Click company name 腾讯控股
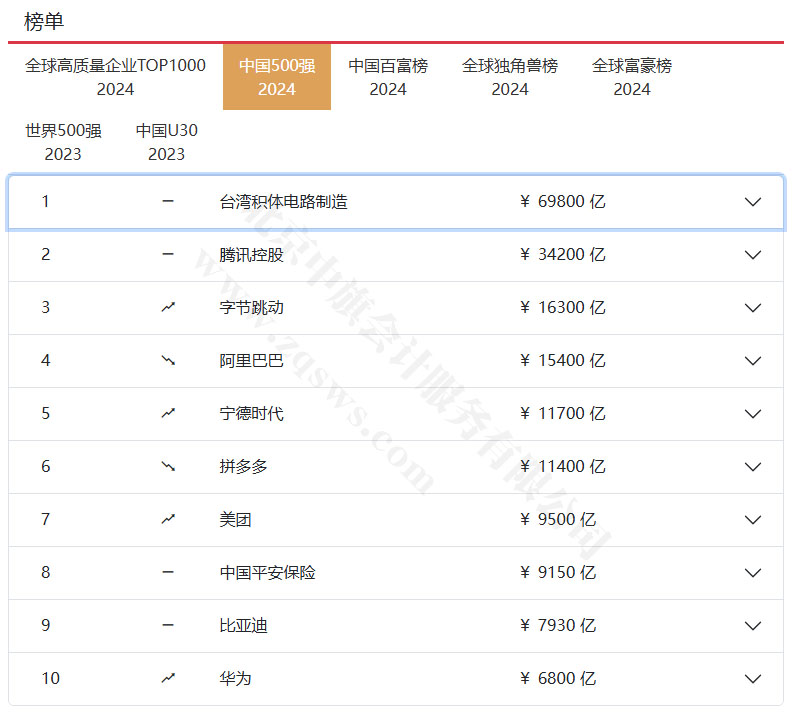The image size is (794, 716). click(x=251, y=255)
